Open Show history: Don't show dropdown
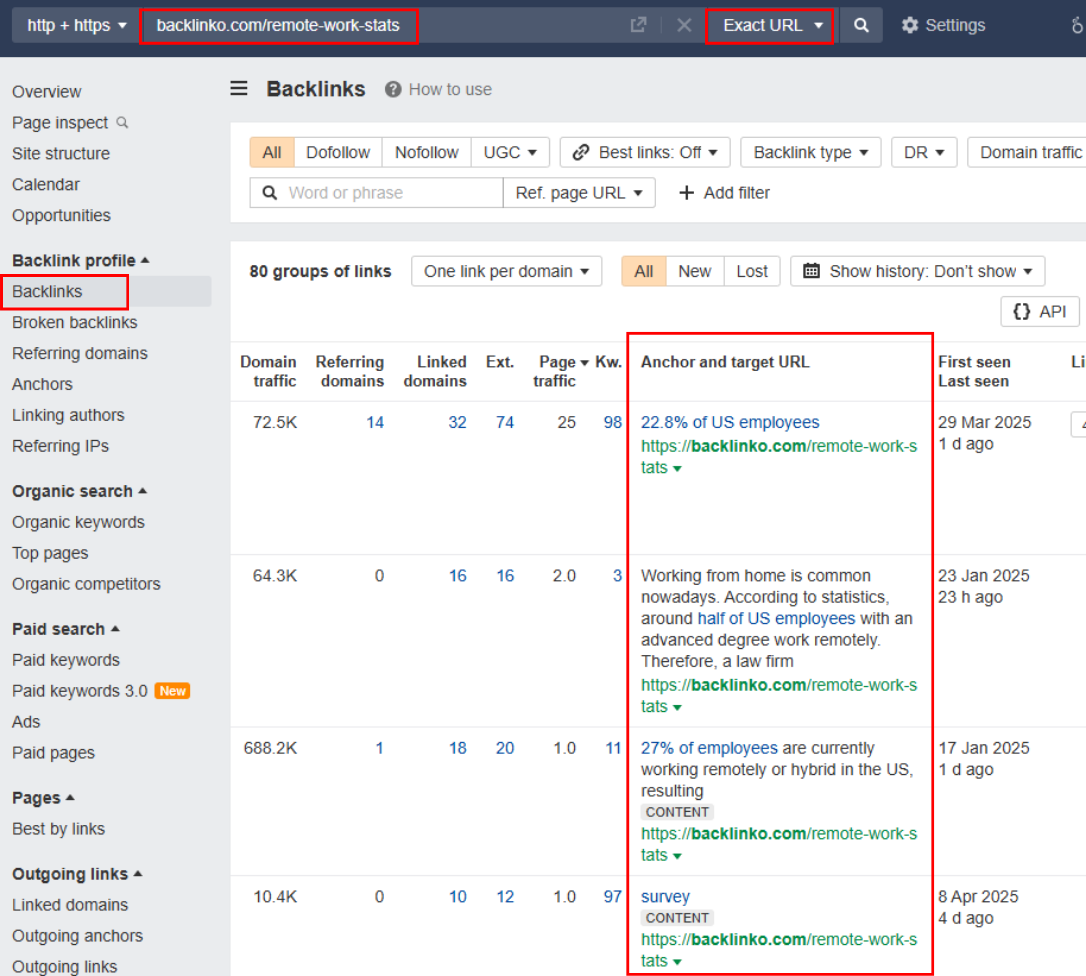This screenshot has height=976, width=1086. pyautogui.click(x=917, y=271)
